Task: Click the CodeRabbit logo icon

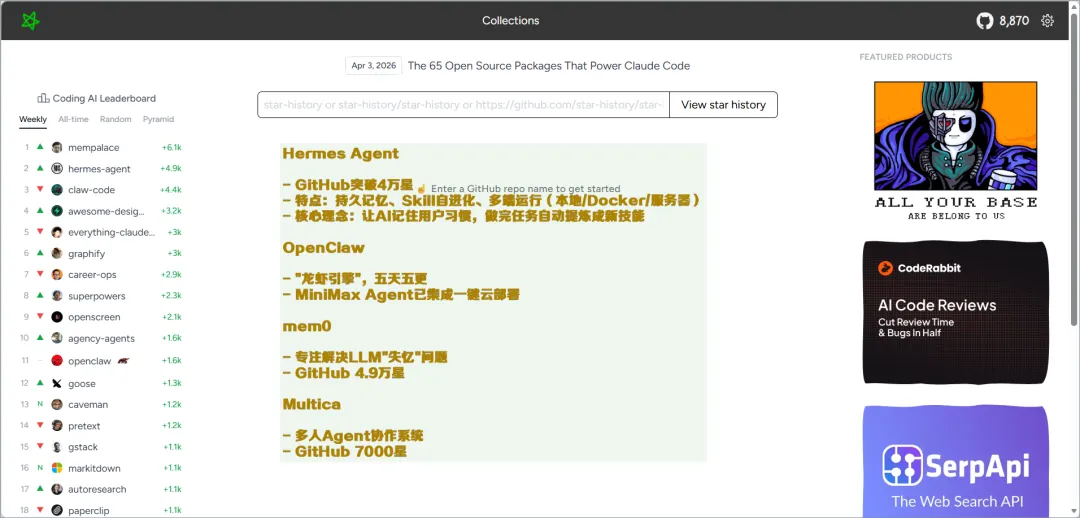Action: pos(885,268)
